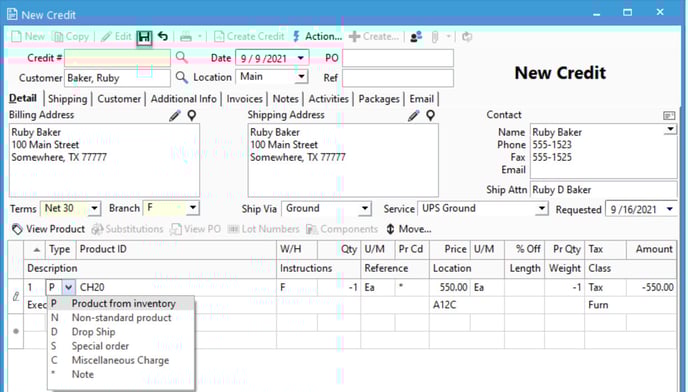This screenshot has width=688, height=392.
Task: Select Product from inventory in the Type list
Action: point(121,304)
